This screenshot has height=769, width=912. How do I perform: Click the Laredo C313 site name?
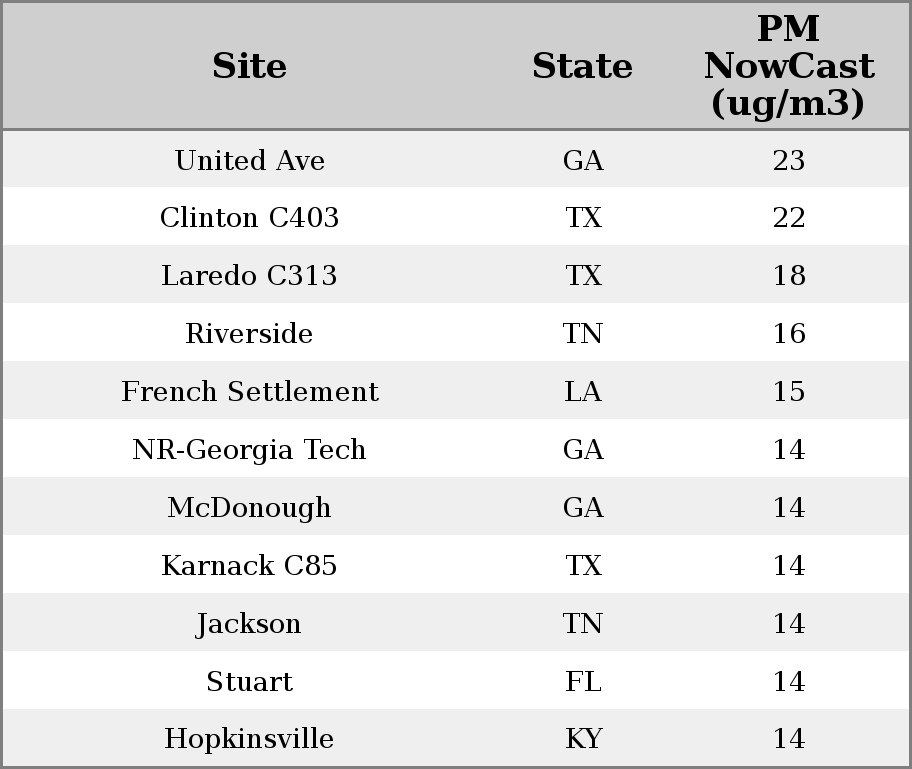249,276
